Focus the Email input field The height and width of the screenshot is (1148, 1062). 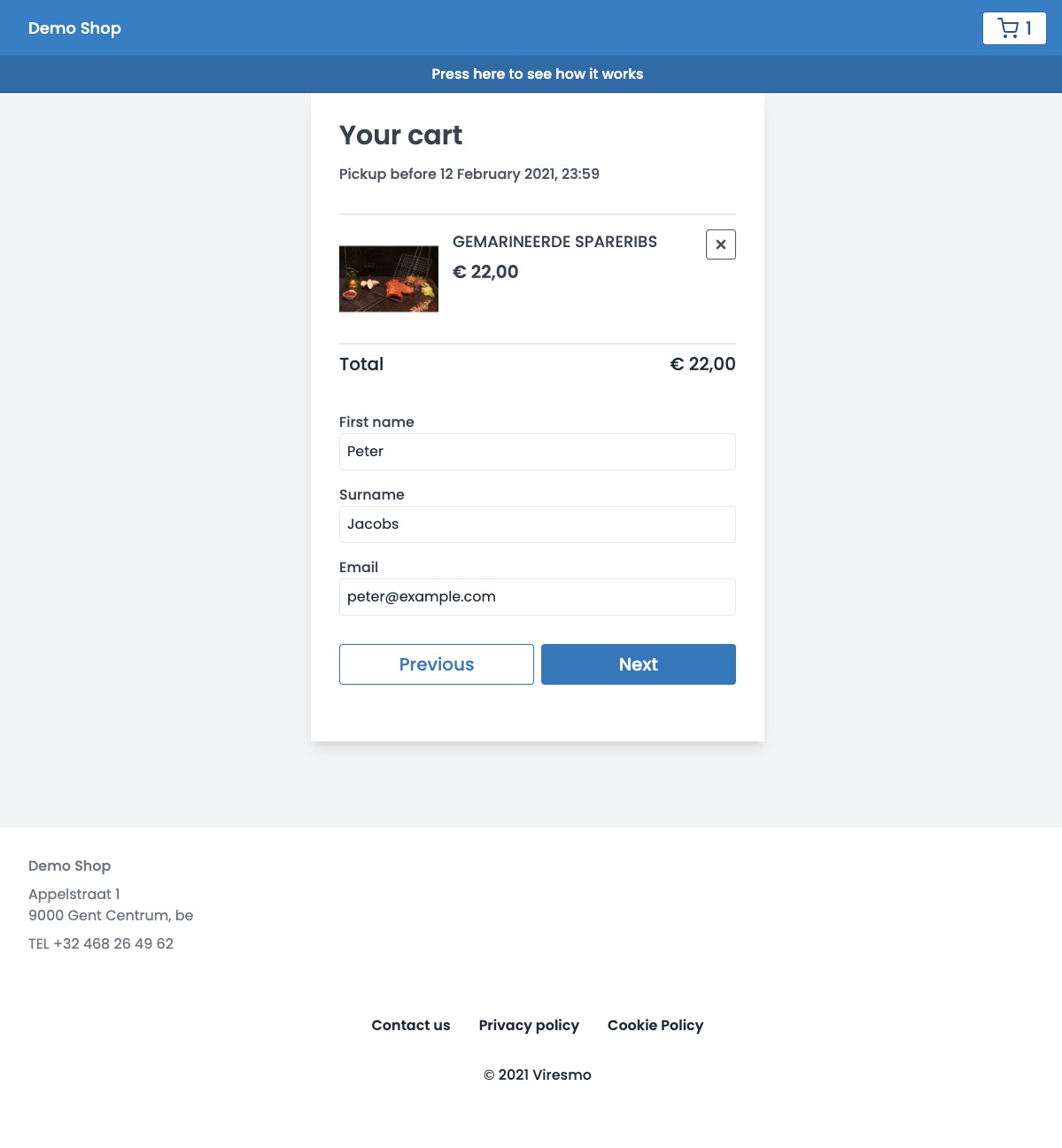coord(537,597)
